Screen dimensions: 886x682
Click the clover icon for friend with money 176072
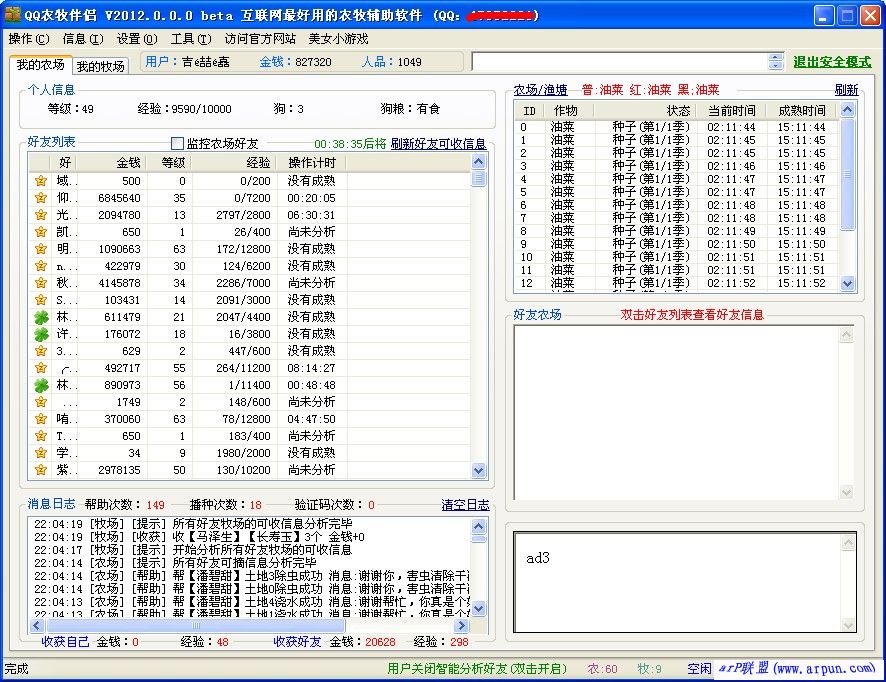point(41,334)
